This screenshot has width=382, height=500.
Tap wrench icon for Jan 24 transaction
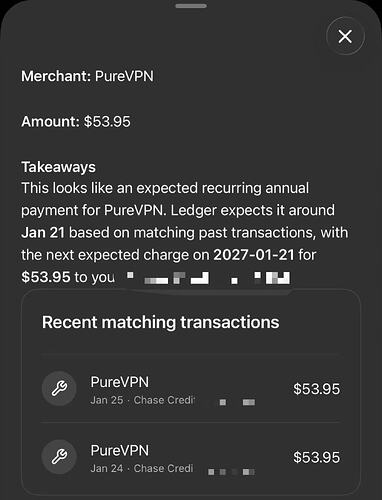pos(59,457)
